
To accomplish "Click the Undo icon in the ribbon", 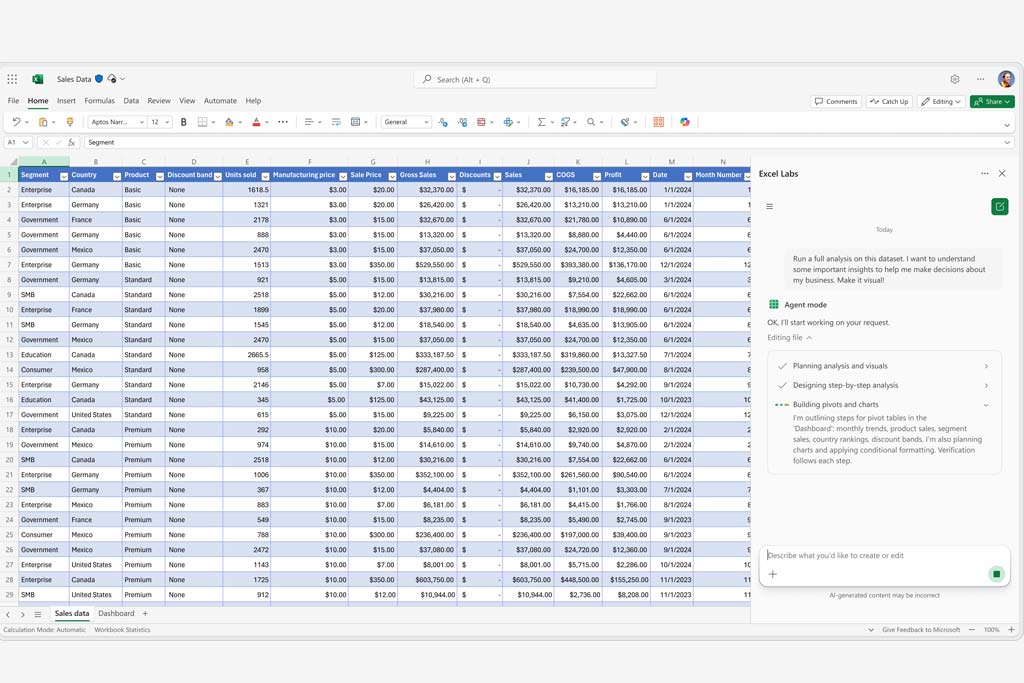I will [x=15, y=122].
